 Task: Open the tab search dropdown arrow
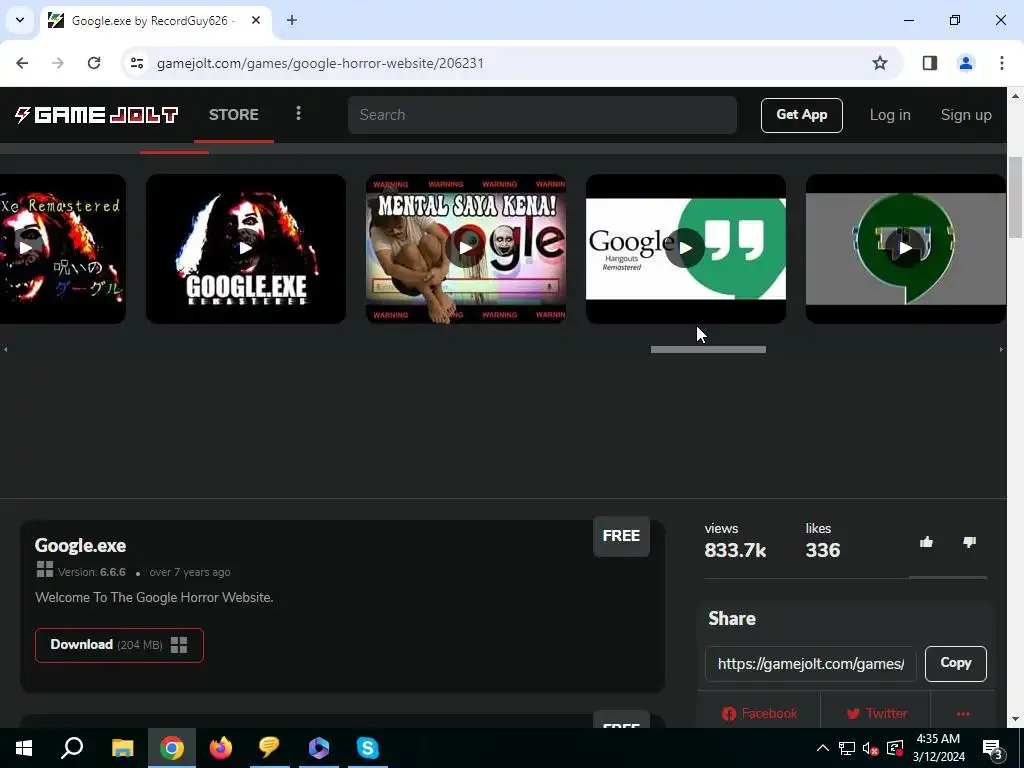click(20, 20)
